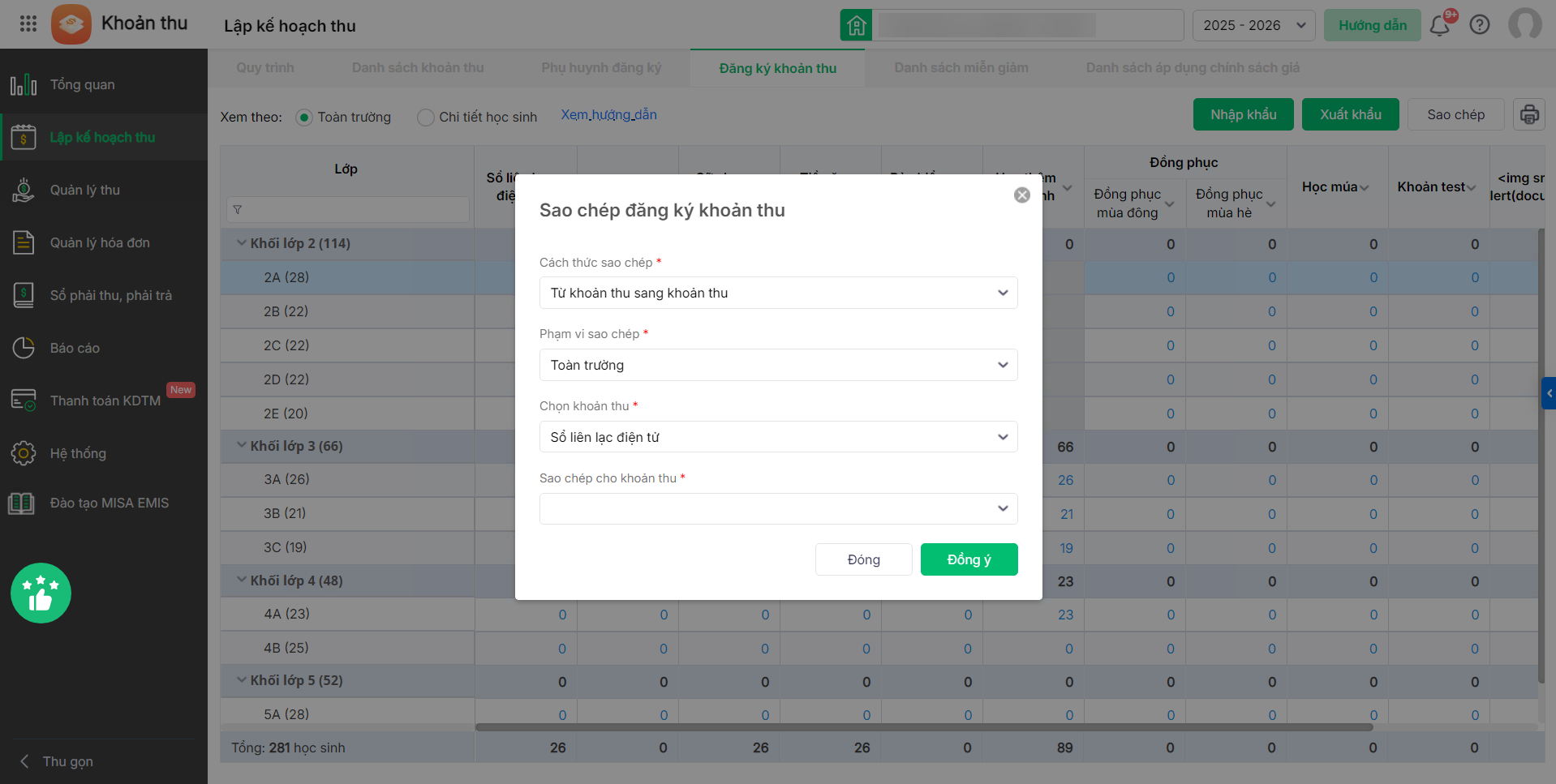Close the Sao chép dialog
This screenshot has width=1556, height=784.
click(1022, 195)
